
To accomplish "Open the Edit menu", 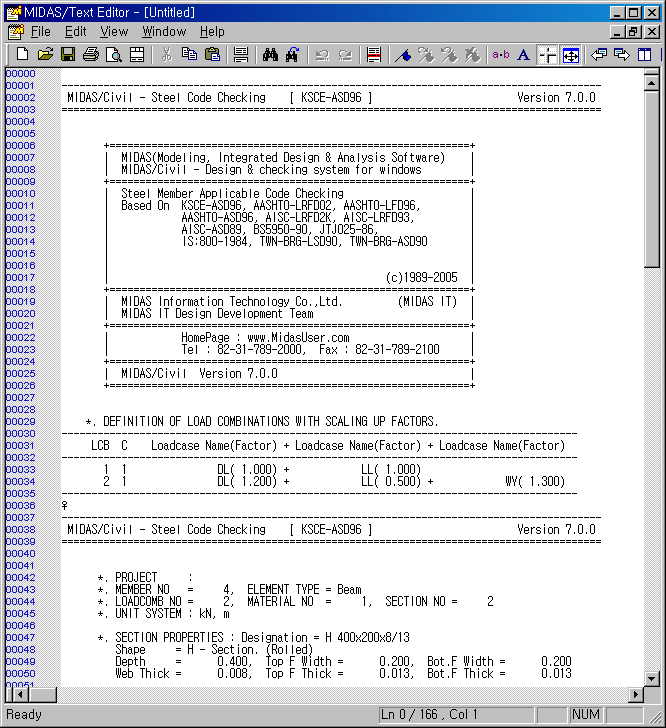I will pyautogui.click(x=75, y=32).
